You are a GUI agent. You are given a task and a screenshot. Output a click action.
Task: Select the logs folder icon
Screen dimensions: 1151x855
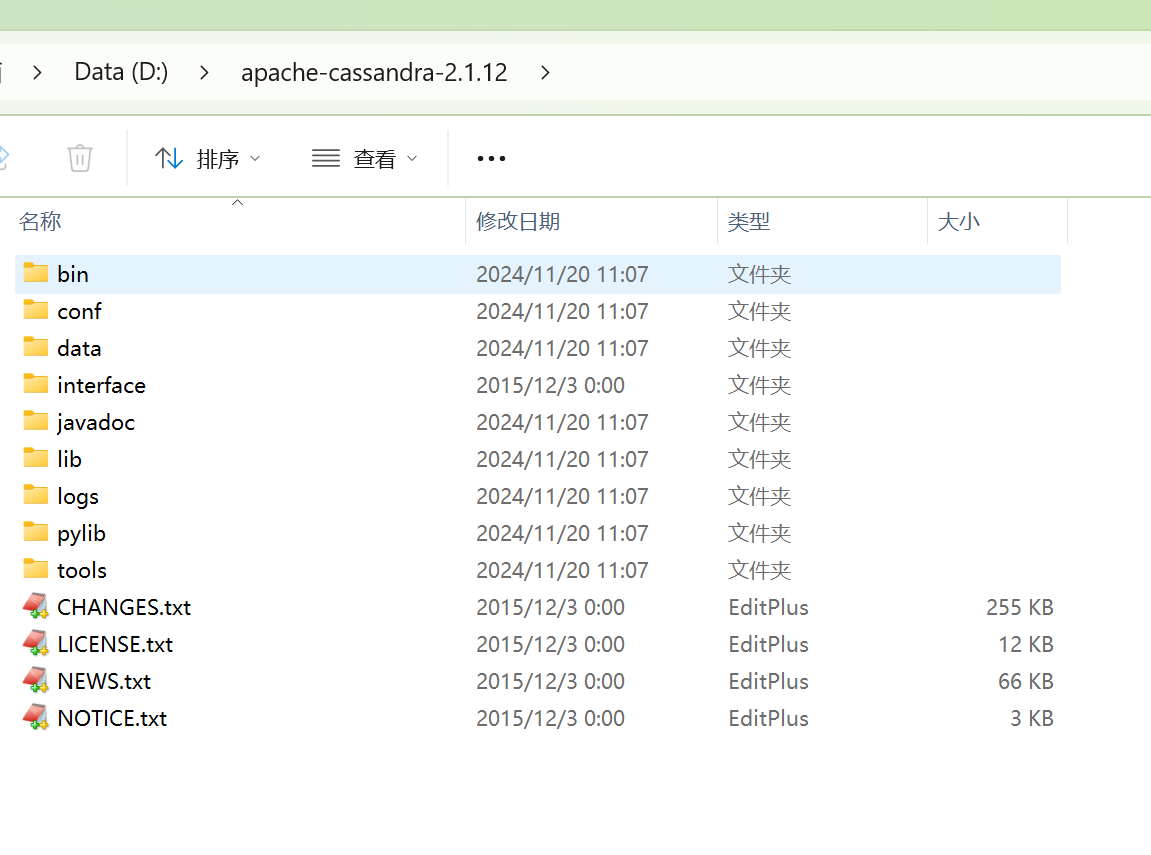point(35,495)
